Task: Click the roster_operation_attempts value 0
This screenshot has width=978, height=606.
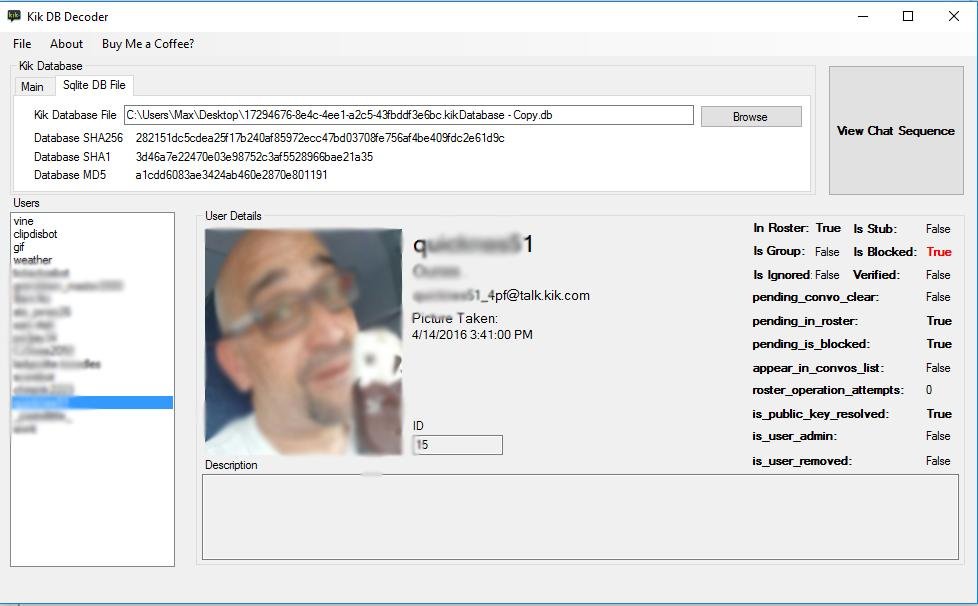Action: click(929, 390)
